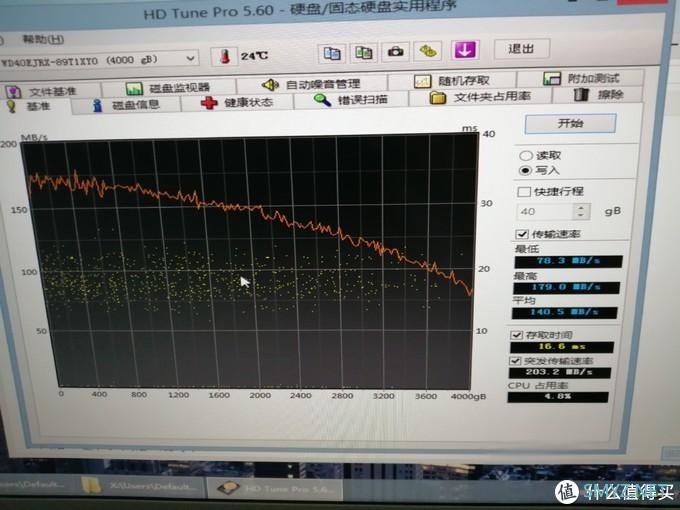Click the short stroke gB value field
This screenshot has height=510, width=680.
coord(545,212)
